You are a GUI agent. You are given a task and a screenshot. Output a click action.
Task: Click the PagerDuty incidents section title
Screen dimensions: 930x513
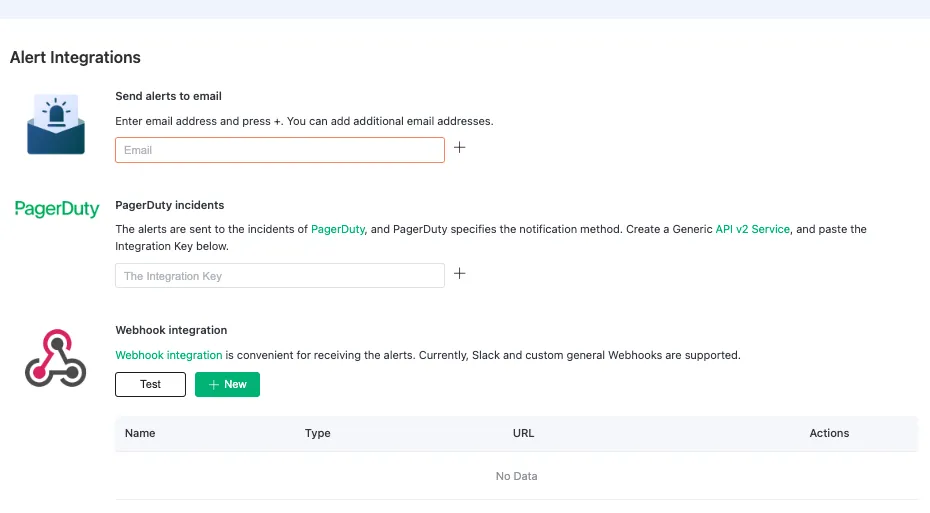coord(170,205)
